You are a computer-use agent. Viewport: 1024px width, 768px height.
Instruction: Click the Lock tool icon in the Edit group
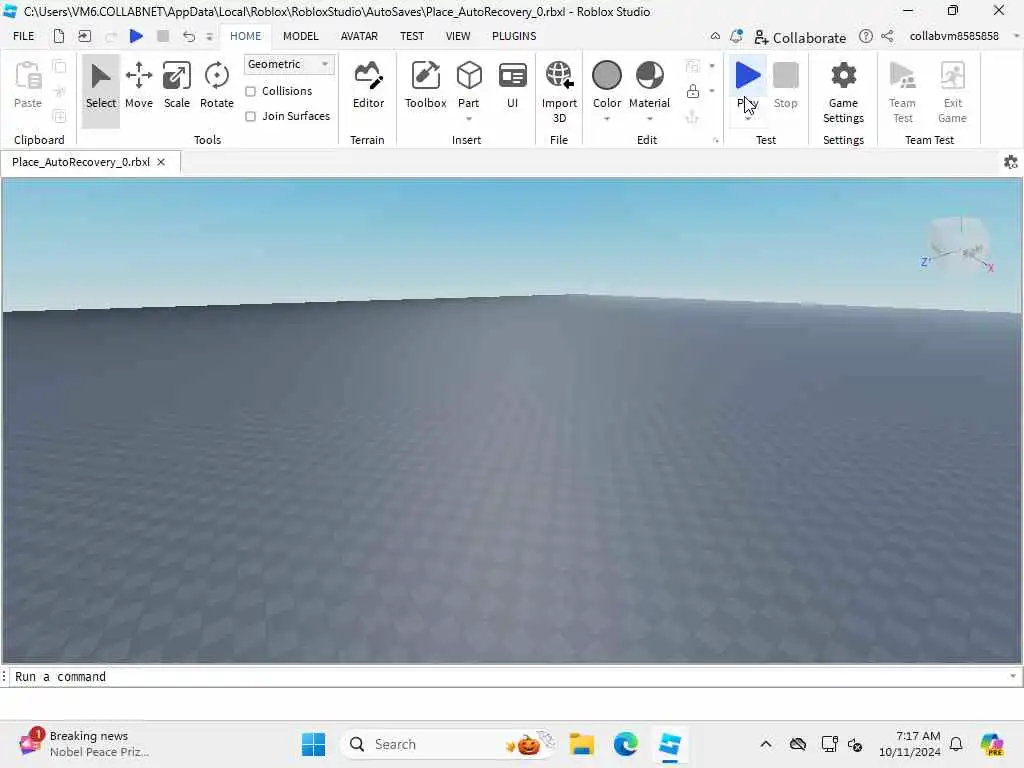pos(693,91)
